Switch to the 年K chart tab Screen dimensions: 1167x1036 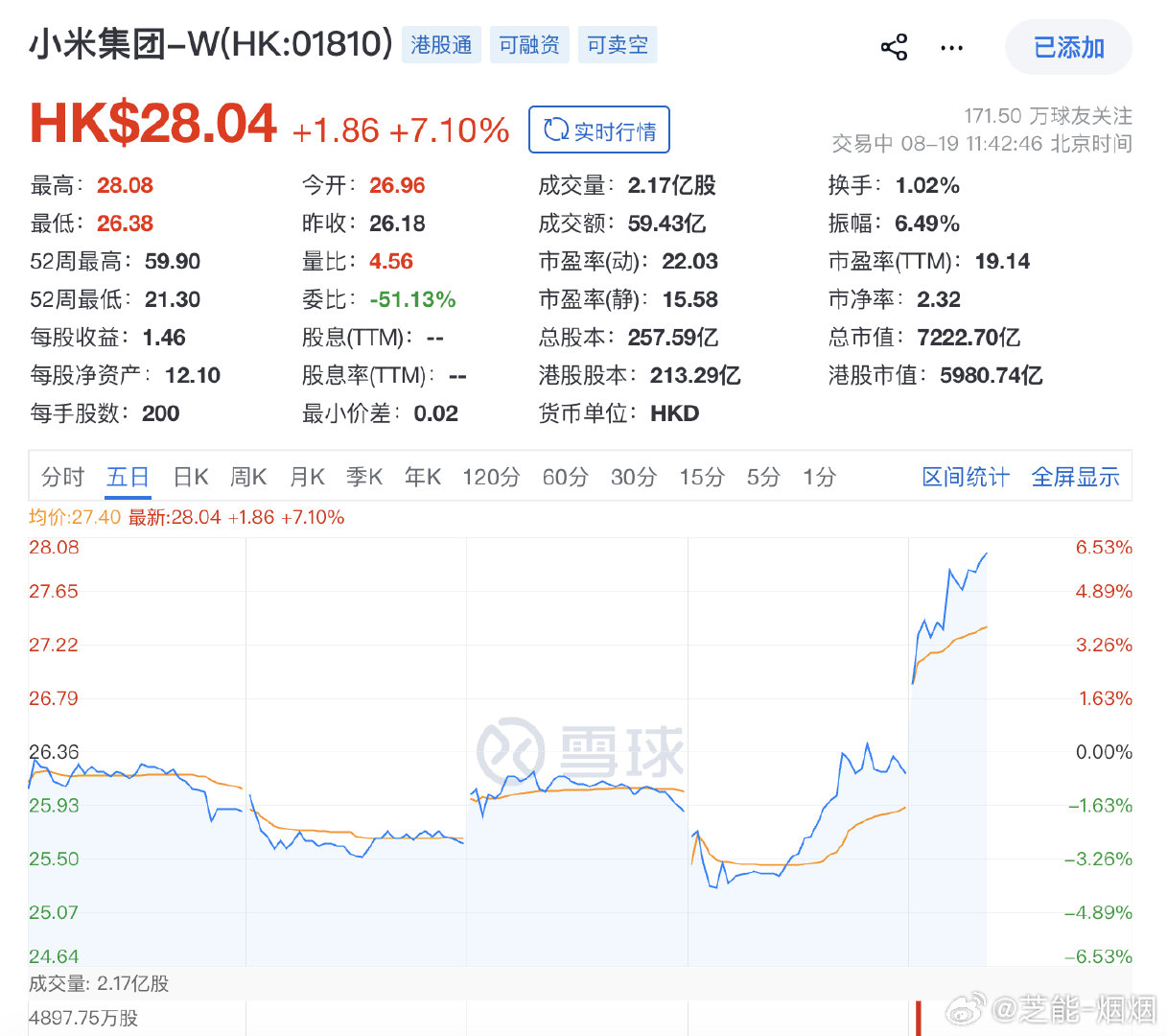[423, 477]
